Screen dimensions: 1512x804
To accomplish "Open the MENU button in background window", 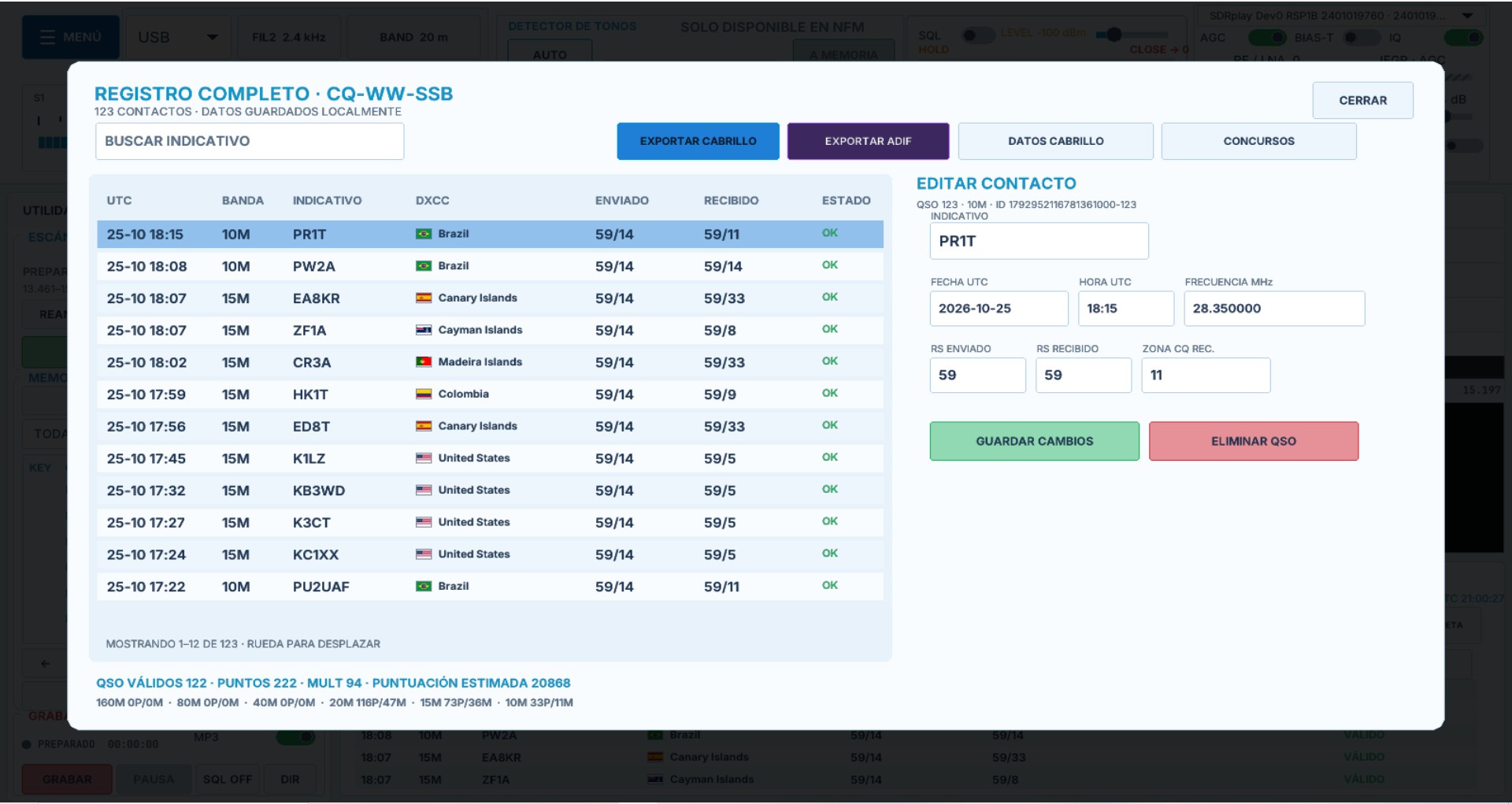I will tap(71, 37).
